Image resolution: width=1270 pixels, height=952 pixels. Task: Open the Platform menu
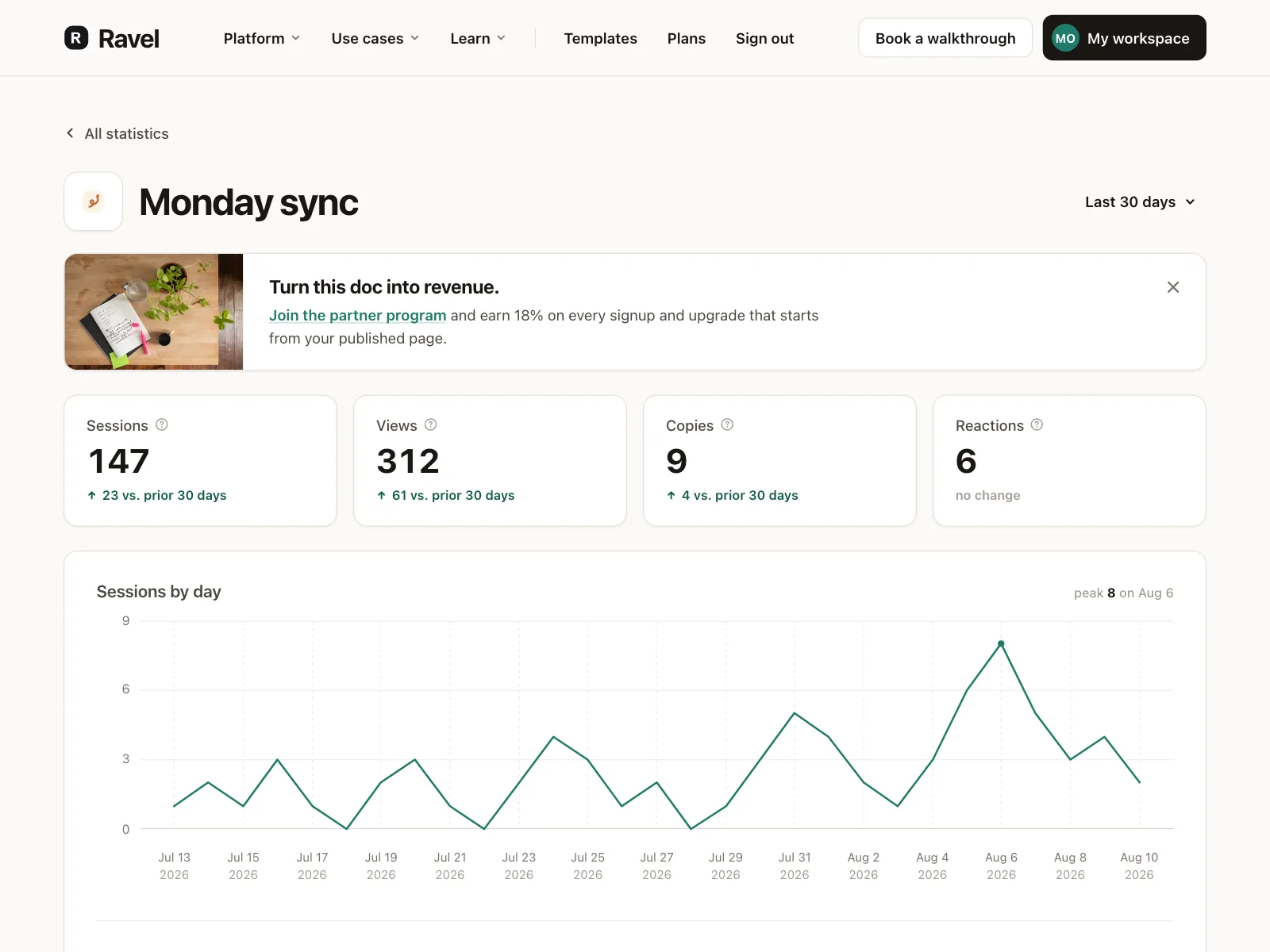click(262, 38)
